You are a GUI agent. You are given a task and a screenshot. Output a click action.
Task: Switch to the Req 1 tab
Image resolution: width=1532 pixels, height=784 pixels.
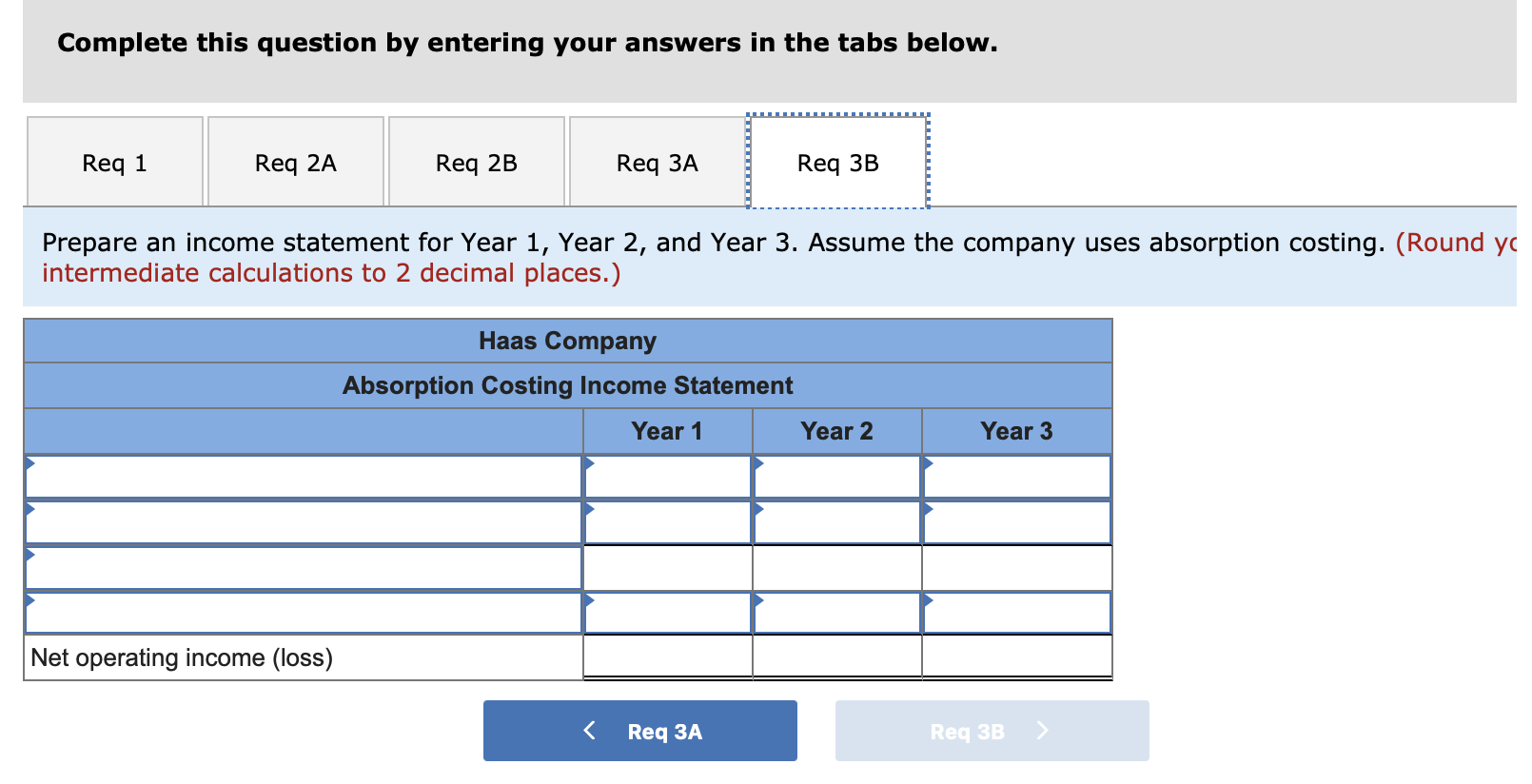(114, 162)
